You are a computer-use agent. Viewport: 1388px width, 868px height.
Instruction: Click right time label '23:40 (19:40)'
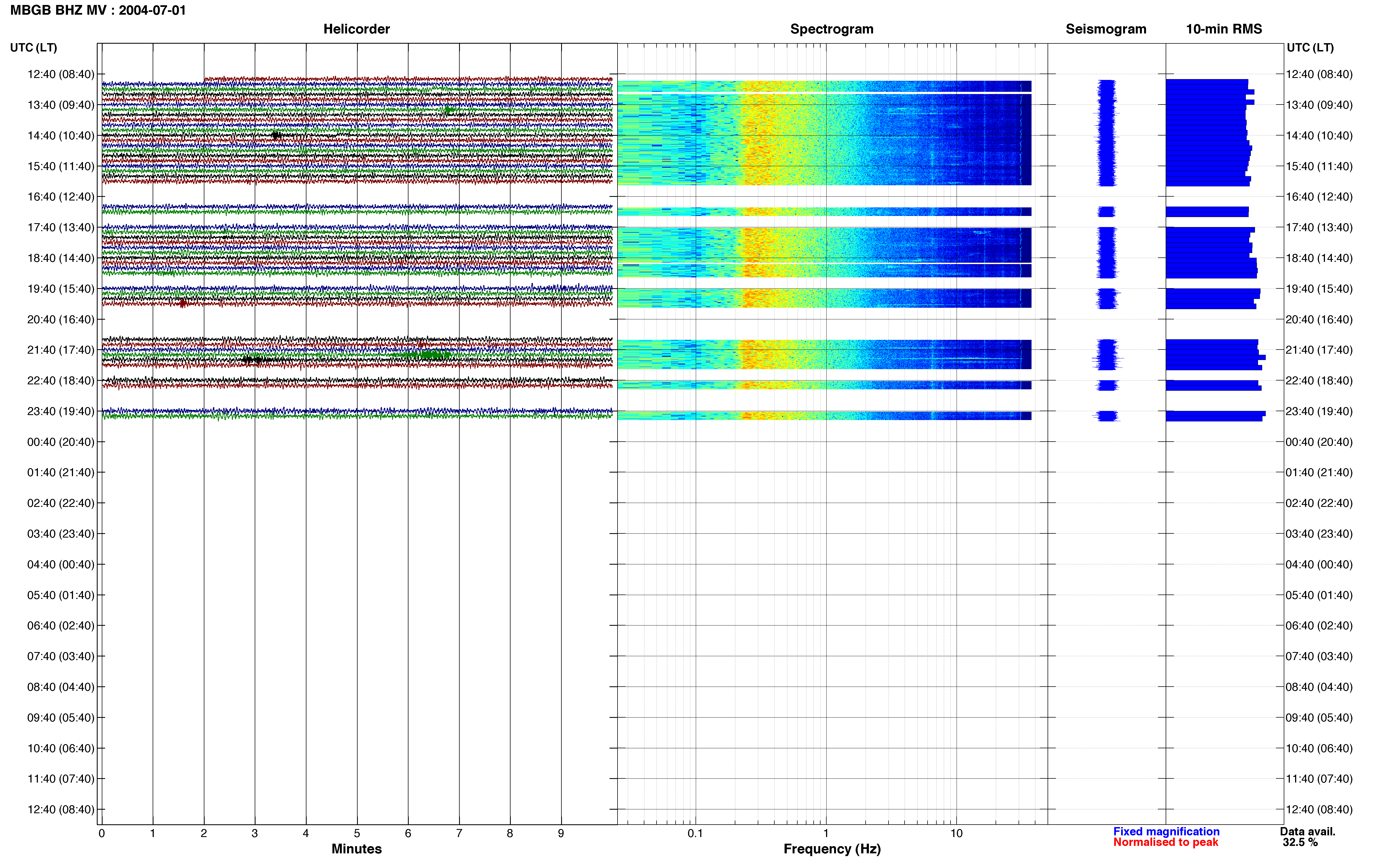point(1319,411)
